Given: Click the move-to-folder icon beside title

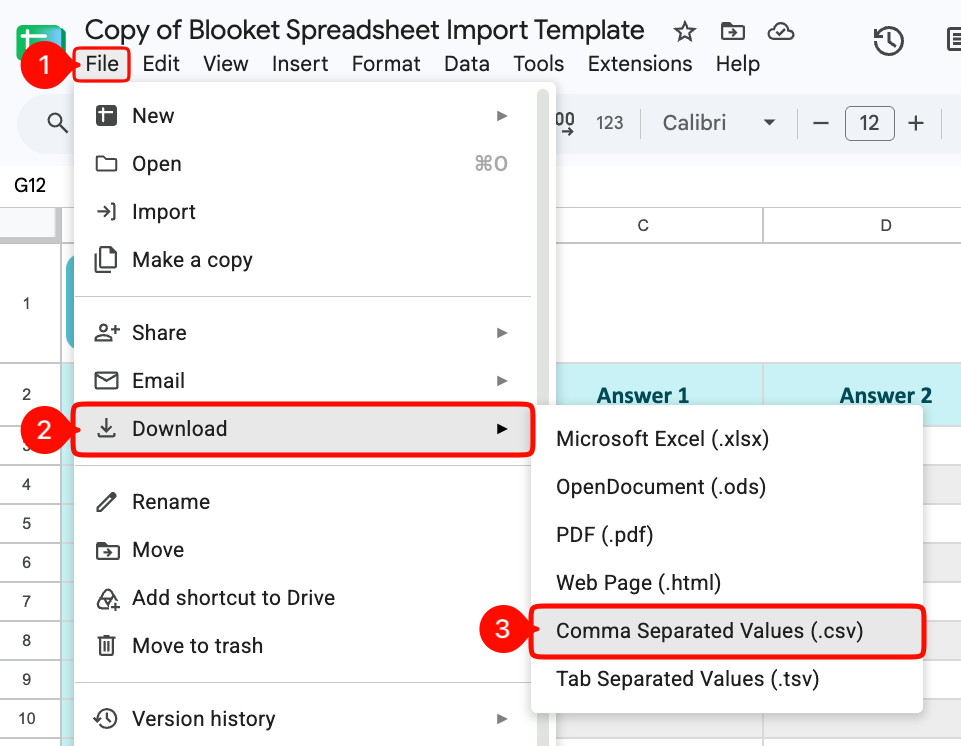Looking at the screenshot, I should click(732, 31).
